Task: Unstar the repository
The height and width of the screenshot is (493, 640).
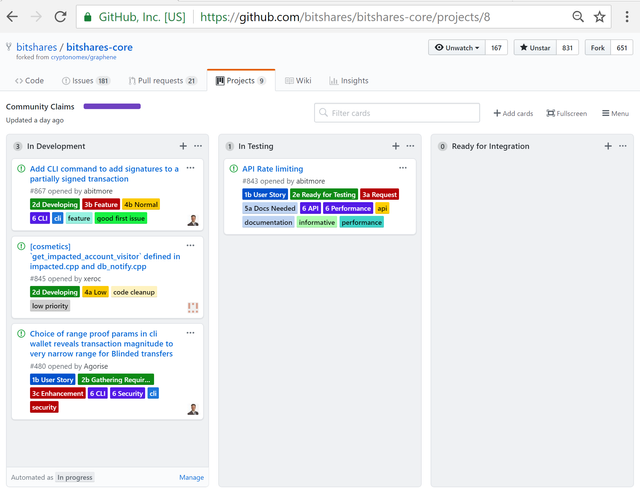Action: (535, 48)
